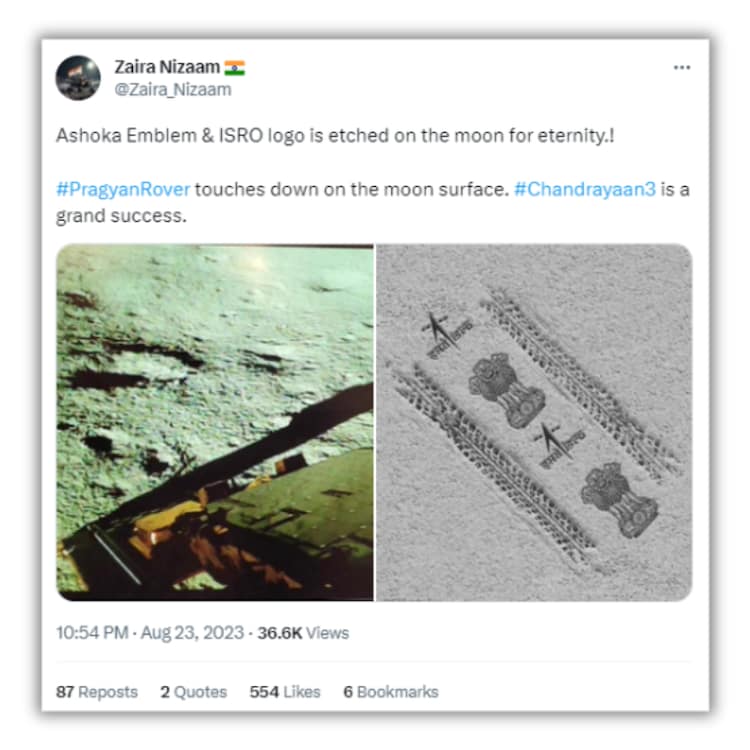Viewport: 750px width, 750px height.
Task: Click the 'grand success.' tweet text line
Action: click(121, 216)
